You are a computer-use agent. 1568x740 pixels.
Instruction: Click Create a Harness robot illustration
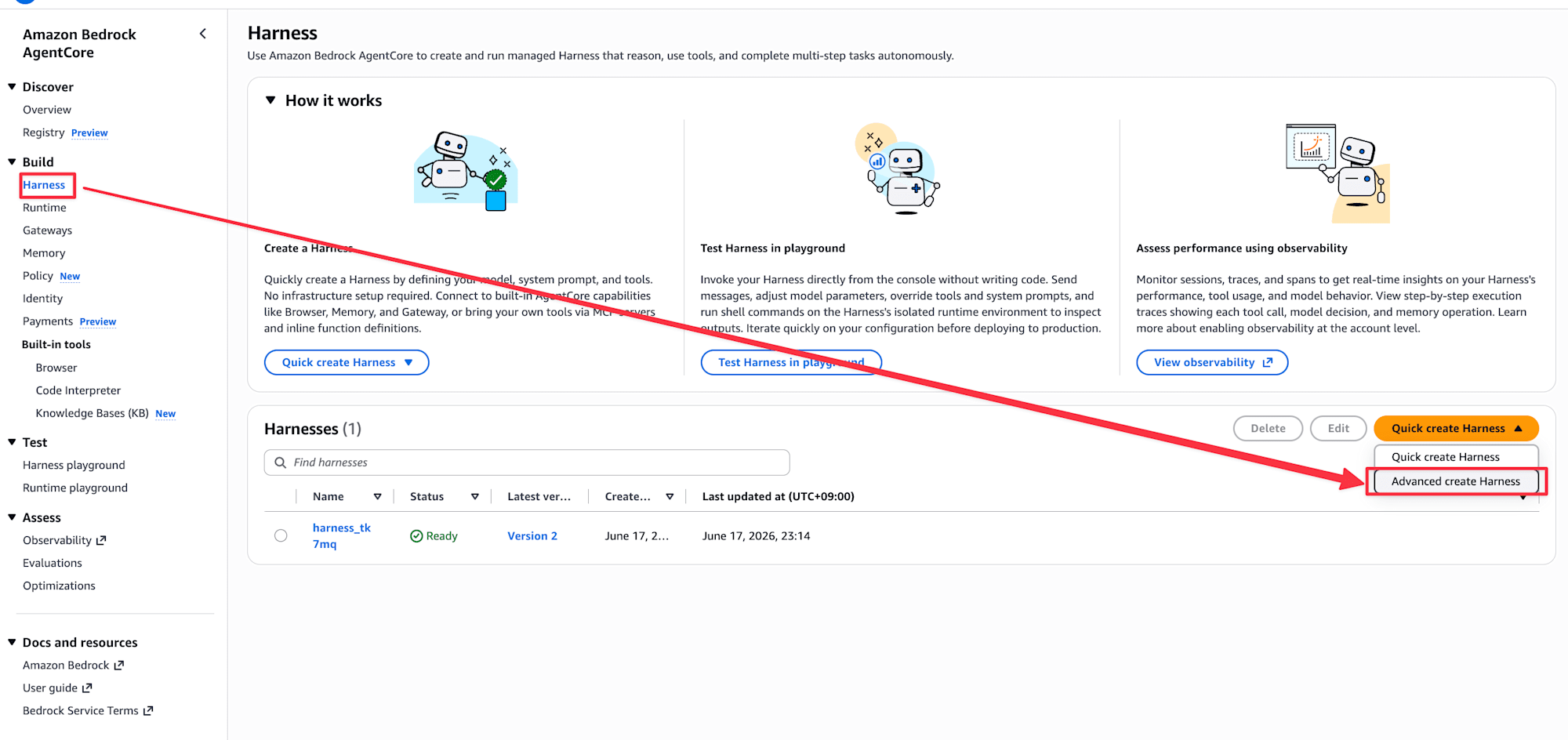click(x=466, y=172)
